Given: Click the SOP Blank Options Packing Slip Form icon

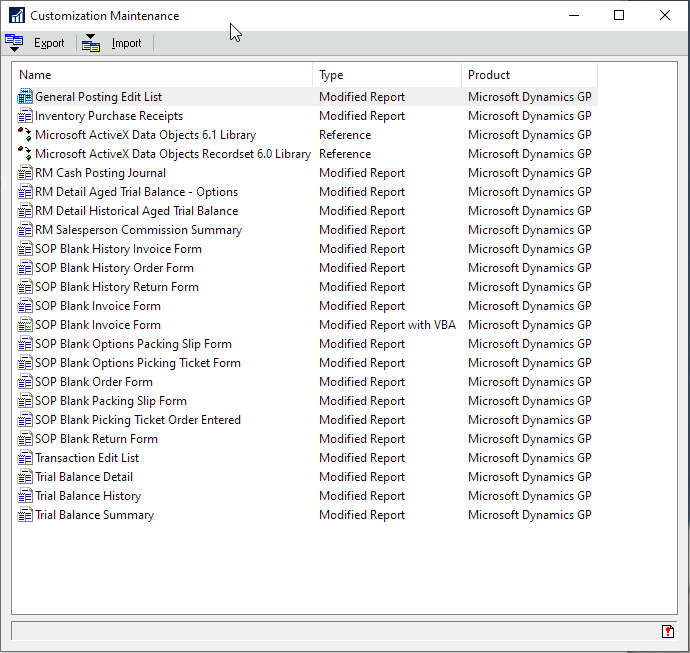Looking at the screenshot, I should click(25, 344).
